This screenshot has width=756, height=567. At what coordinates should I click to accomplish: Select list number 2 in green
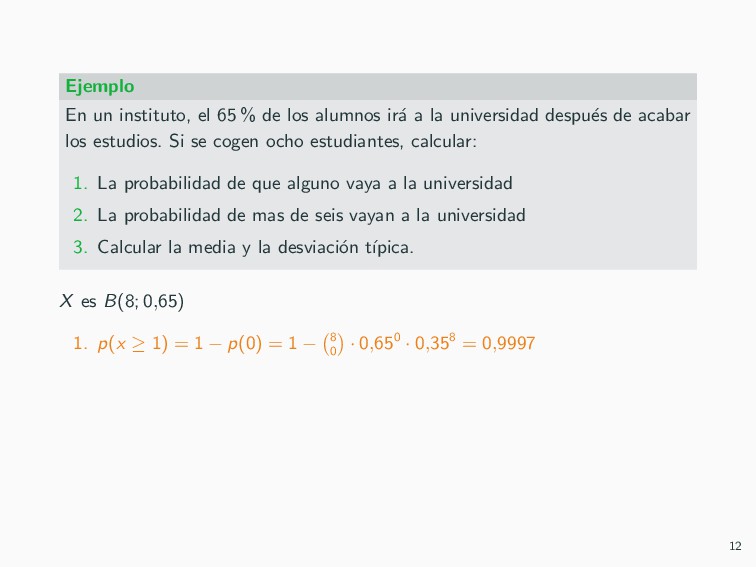click(x=80, y=215)
